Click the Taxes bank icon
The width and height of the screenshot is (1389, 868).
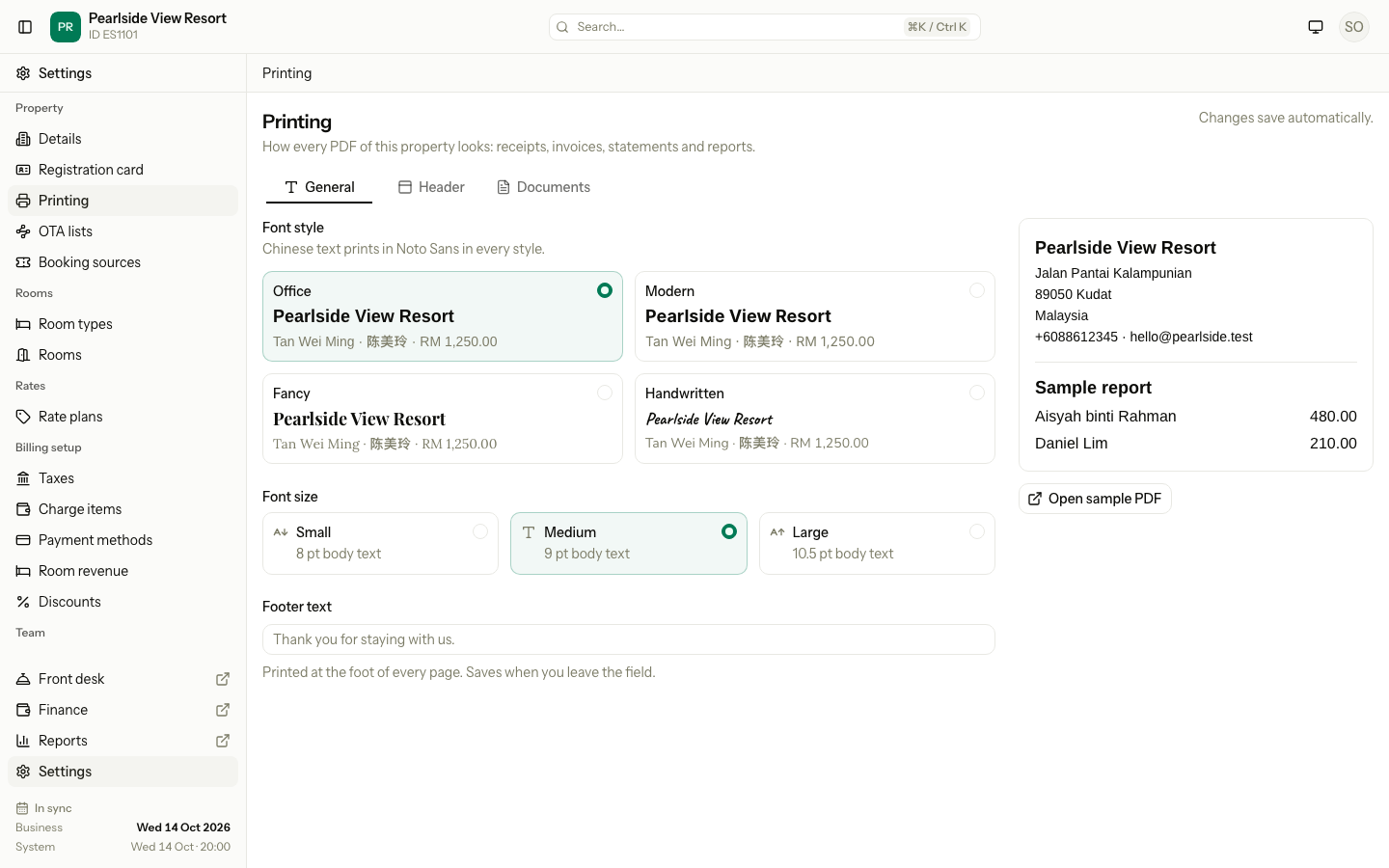pos(23,478)
